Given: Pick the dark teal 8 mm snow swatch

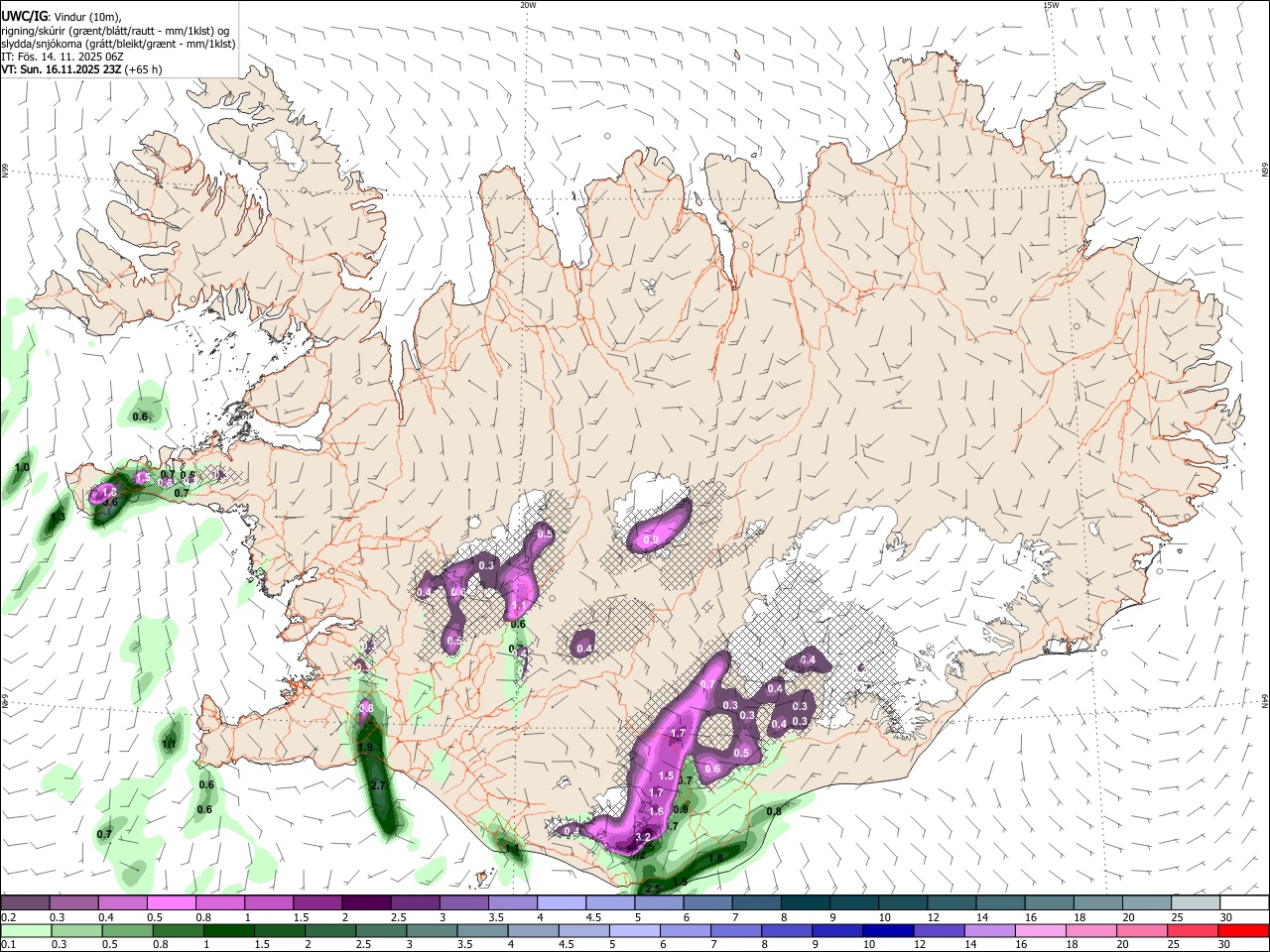Looking at the screenshot, I should coord(805,903).
